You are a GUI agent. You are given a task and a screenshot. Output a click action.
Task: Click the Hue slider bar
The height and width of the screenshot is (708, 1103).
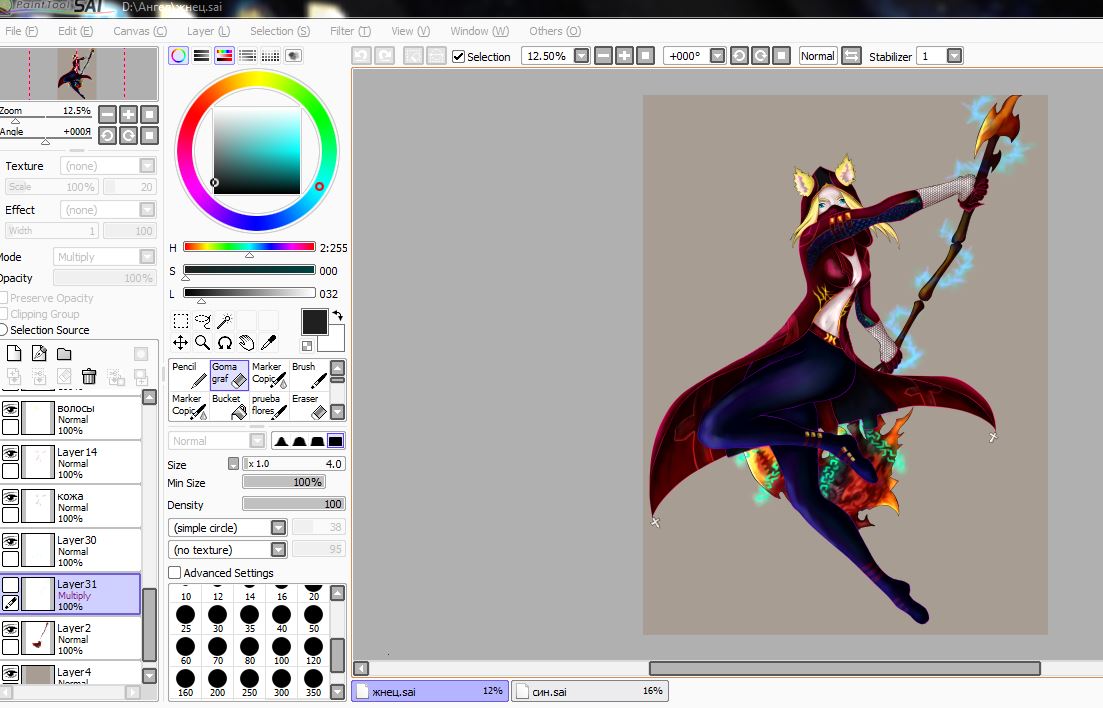[x=249, y=247]
